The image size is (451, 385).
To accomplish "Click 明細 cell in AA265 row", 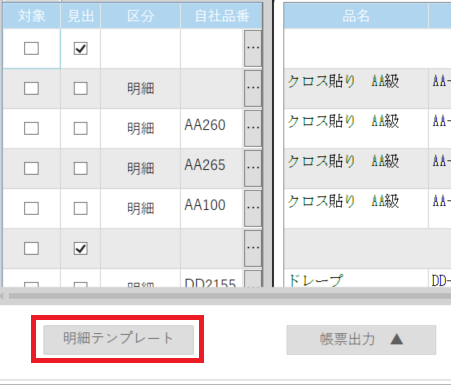I will coord(141,168).
